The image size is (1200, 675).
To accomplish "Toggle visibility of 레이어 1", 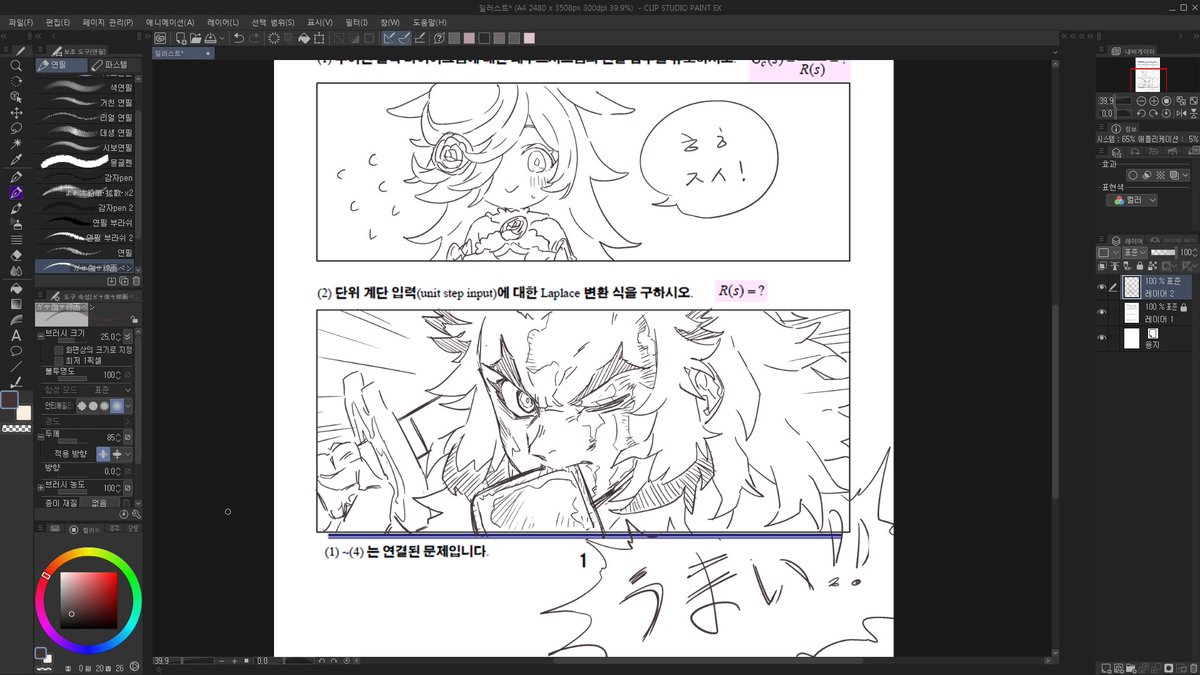I will point(1102,312).
